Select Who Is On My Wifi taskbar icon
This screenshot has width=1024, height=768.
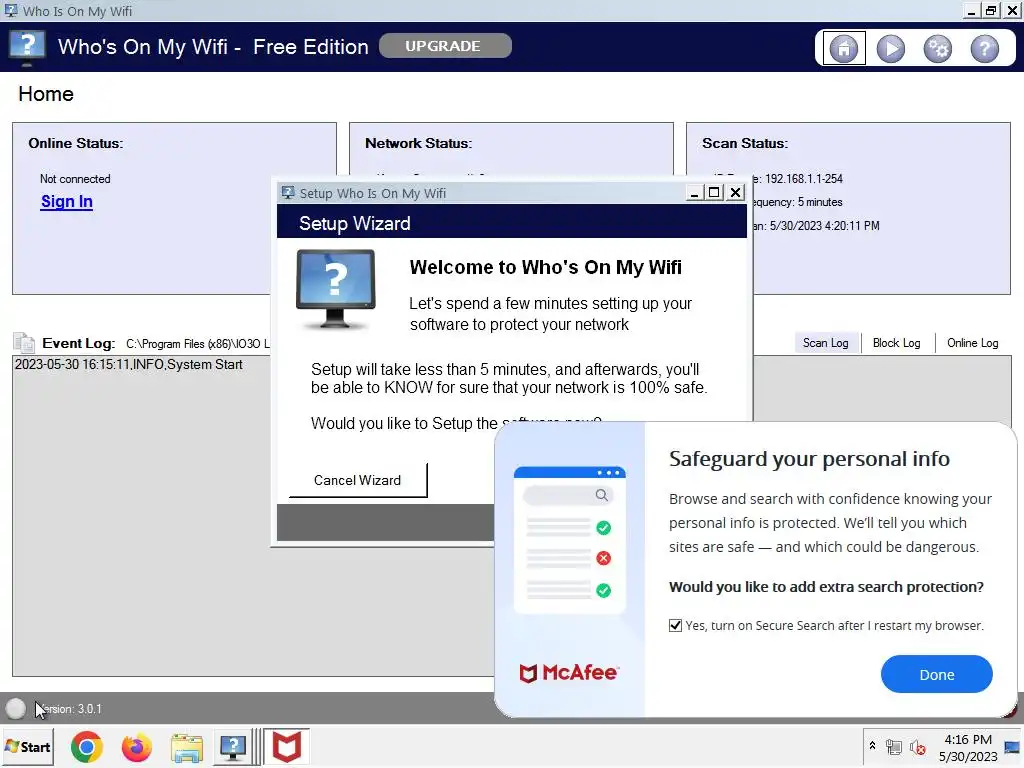pyautogui.click(x=232, y=748)
